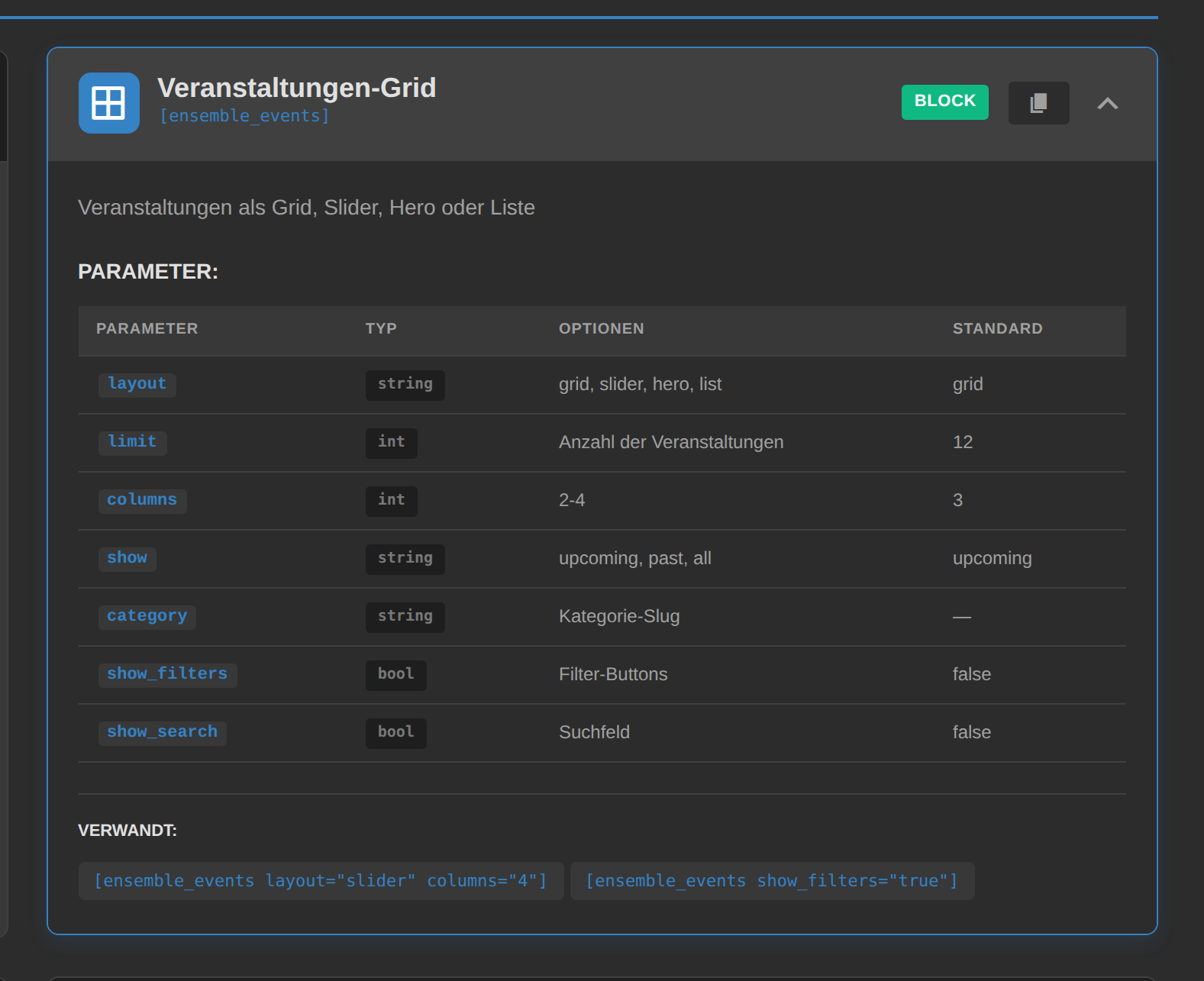Select the show_filters parameter tag
This screenshot has height=981, width=1204.
coord(167,674)
